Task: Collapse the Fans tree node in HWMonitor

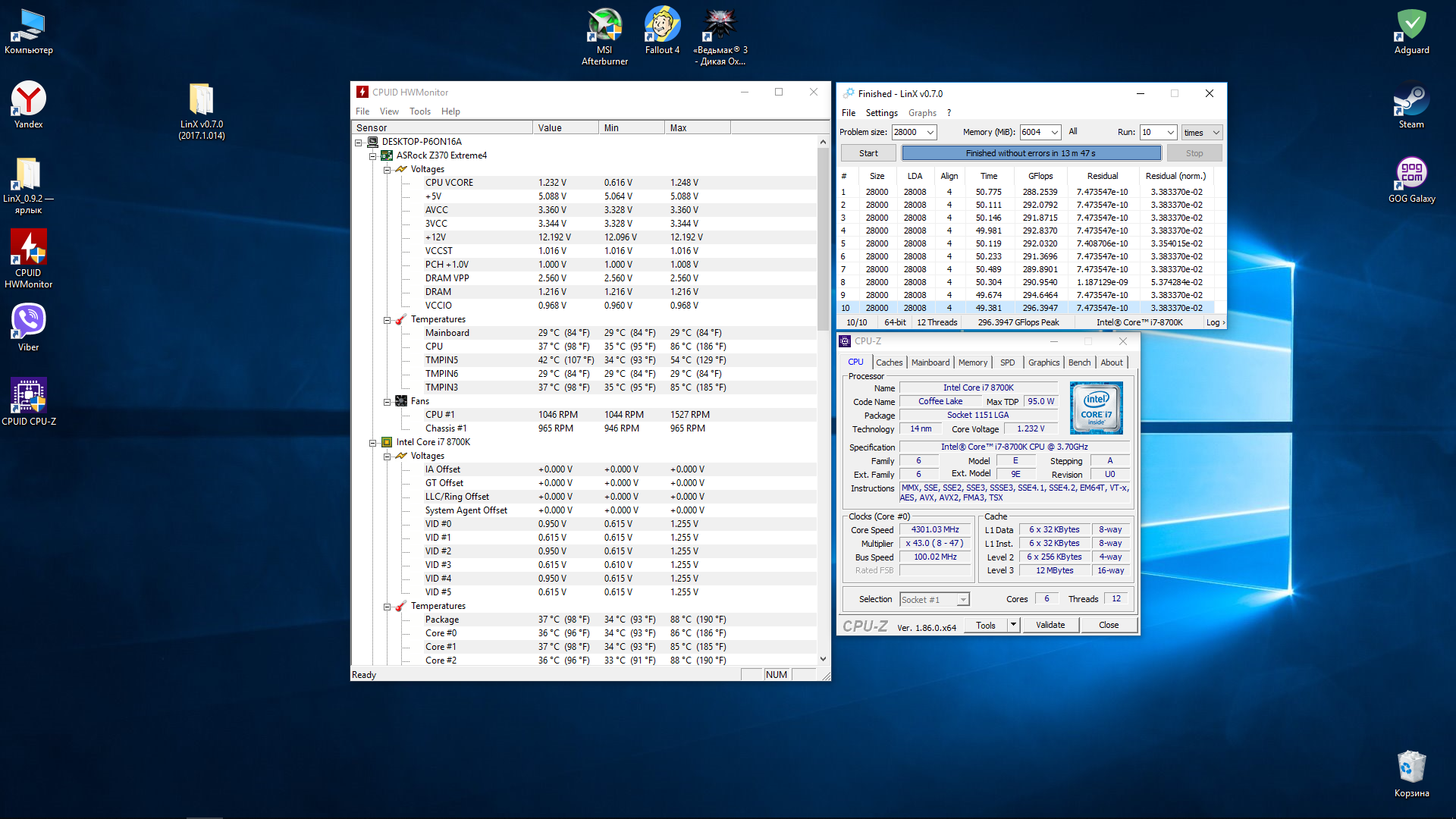Action: pyautogui.click(x=387, y=402)
